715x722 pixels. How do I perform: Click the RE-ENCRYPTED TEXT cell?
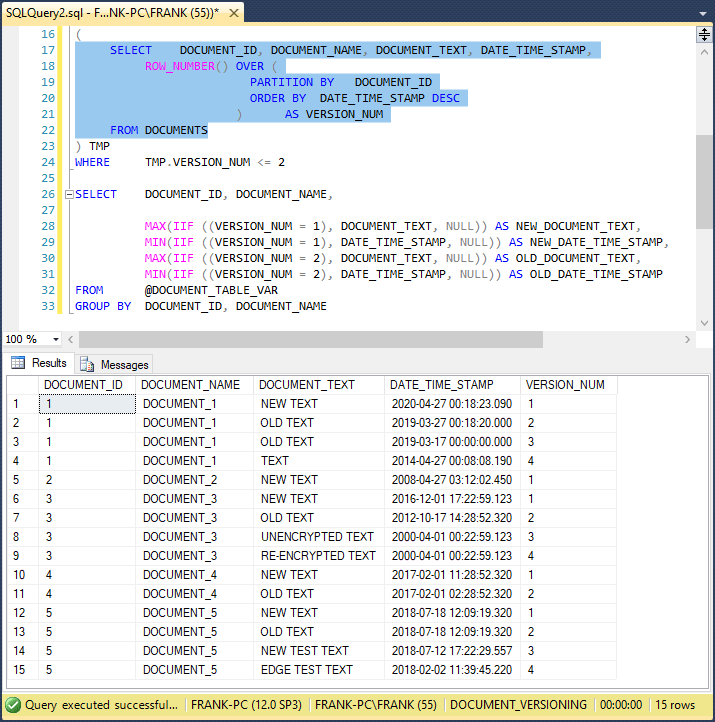pyautogui.click(x=319, y=556)
